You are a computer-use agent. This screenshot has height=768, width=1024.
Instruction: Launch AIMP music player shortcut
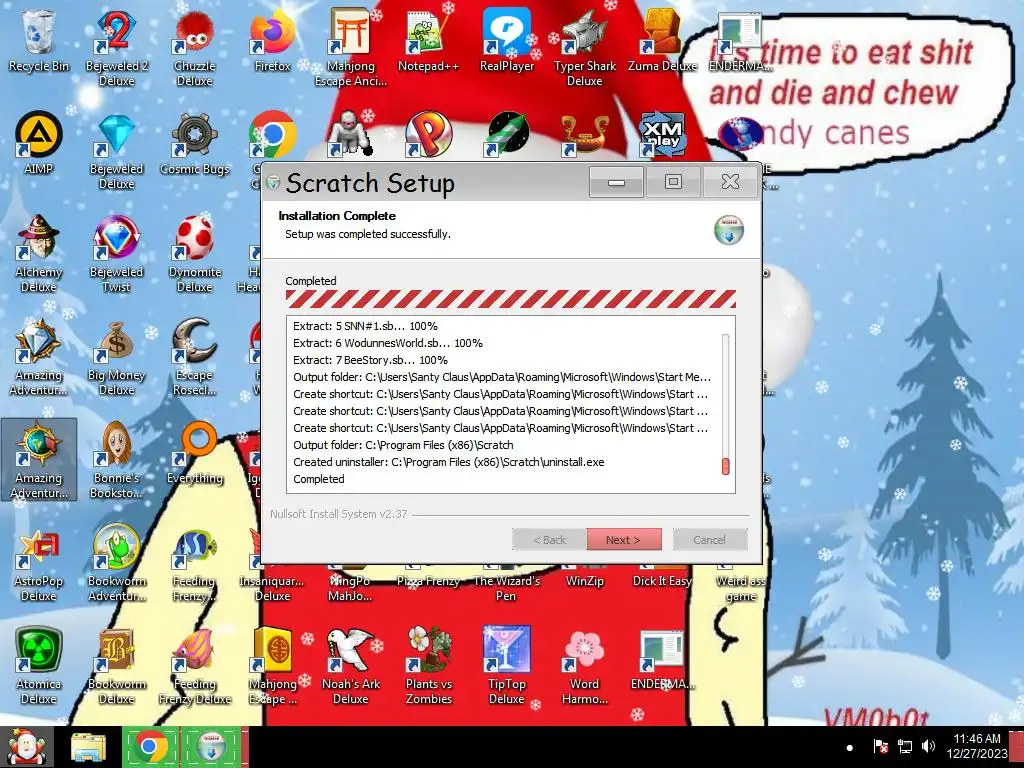[x=38, y=142]
